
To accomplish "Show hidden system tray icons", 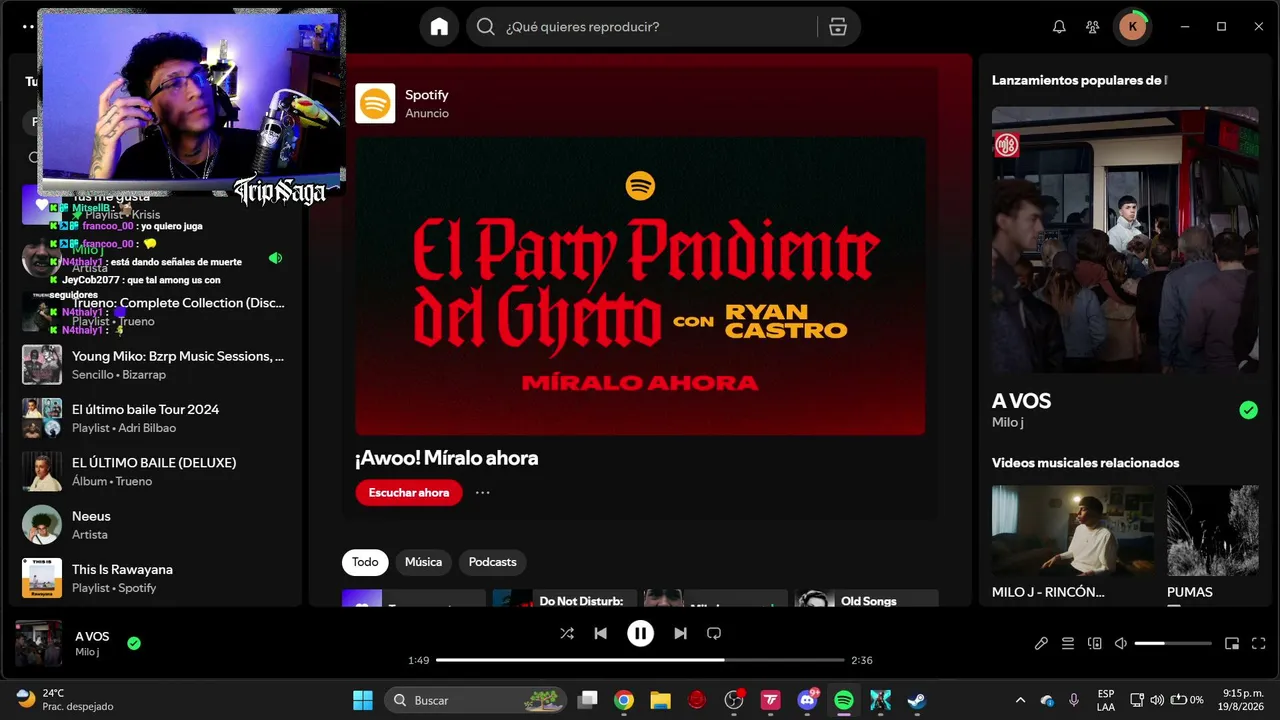I will pos(1020,700).
